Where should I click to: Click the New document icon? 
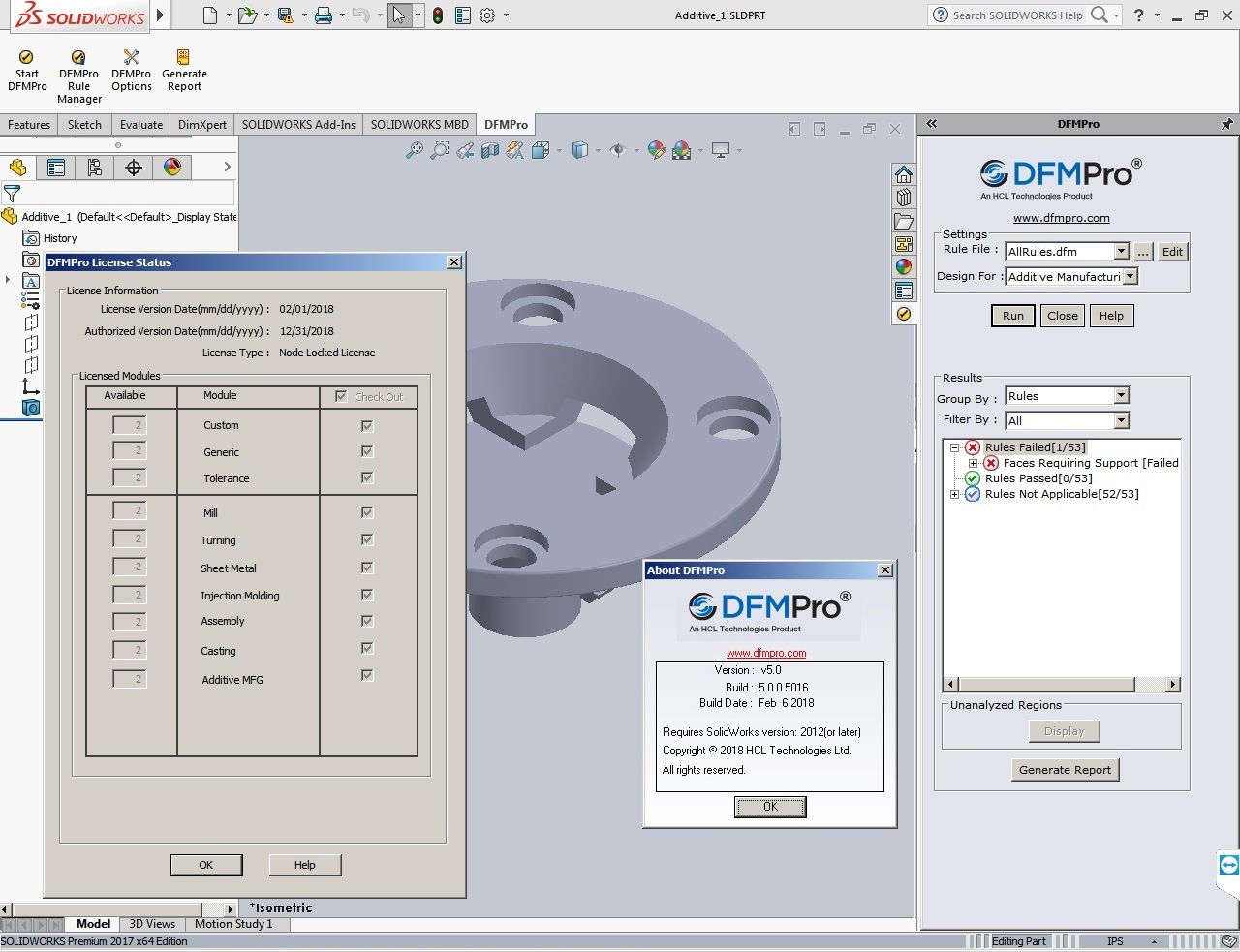coord(210,15)
